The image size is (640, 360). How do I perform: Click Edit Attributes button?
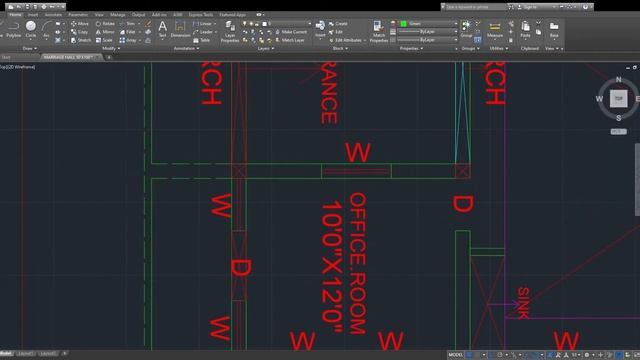[x=345, y=40]
